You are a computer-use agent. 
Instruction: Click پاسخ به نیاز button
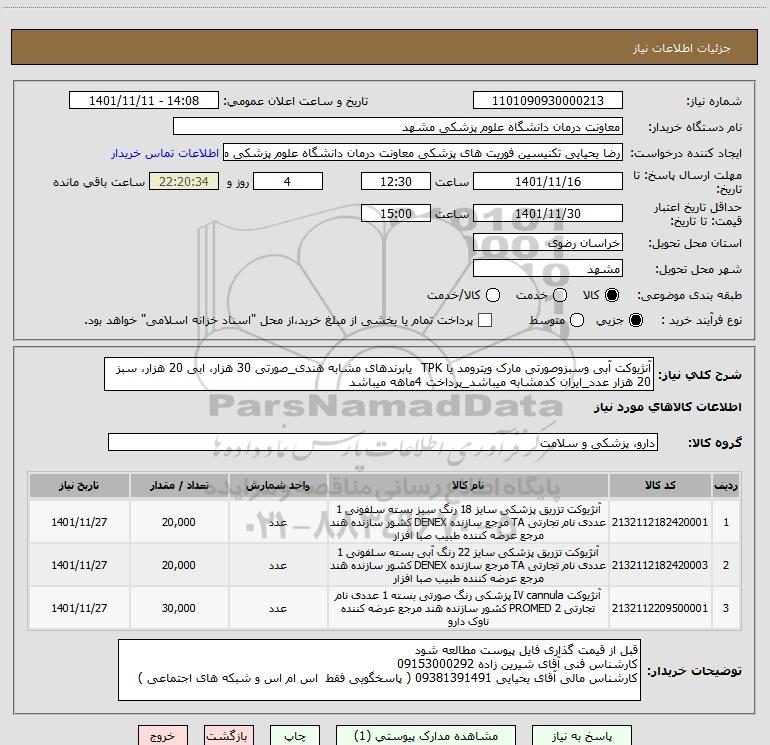(x=581, y=736)
